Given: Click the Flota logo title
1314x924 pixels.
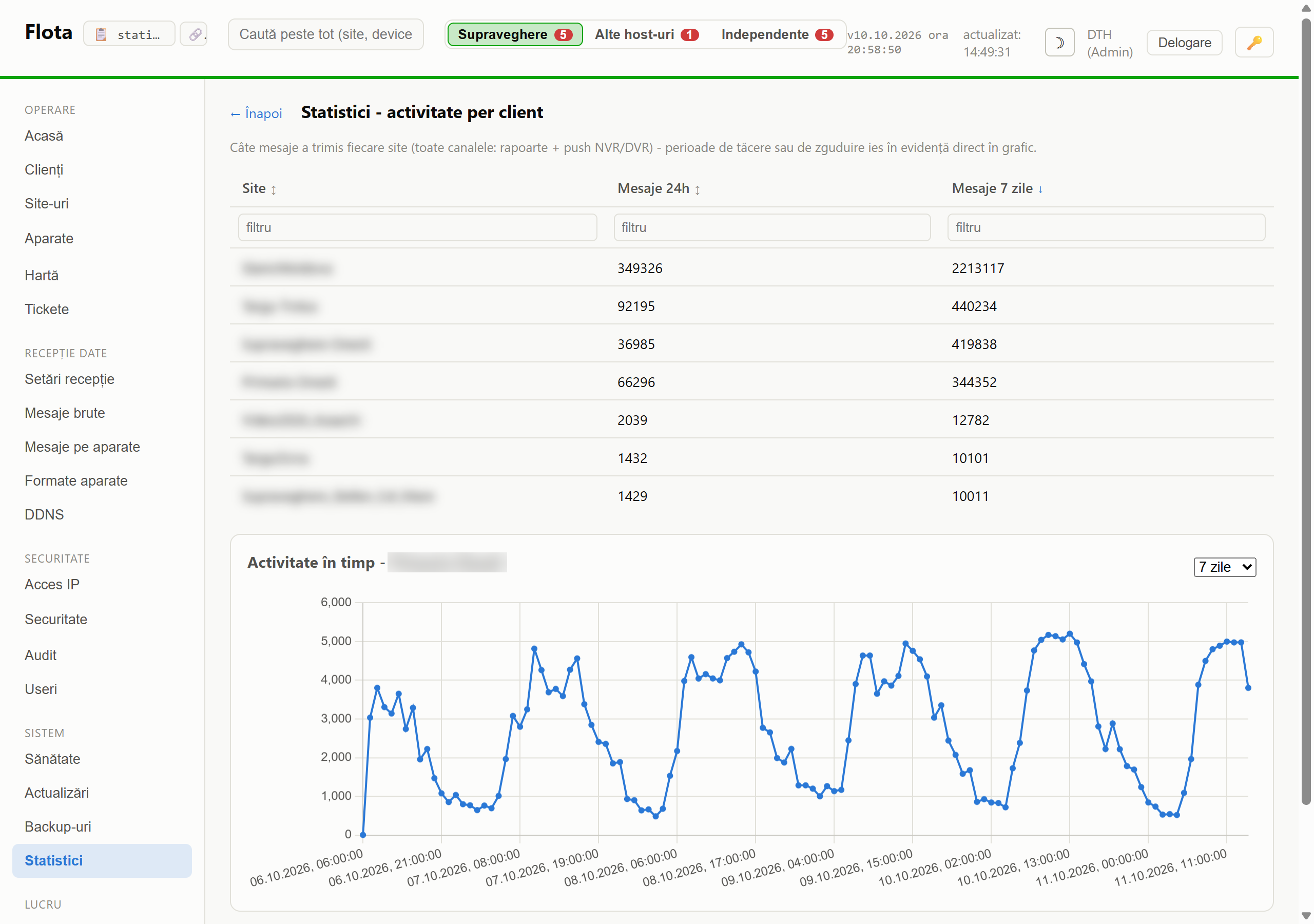Looking at the screenshot, I should (49, 33).
